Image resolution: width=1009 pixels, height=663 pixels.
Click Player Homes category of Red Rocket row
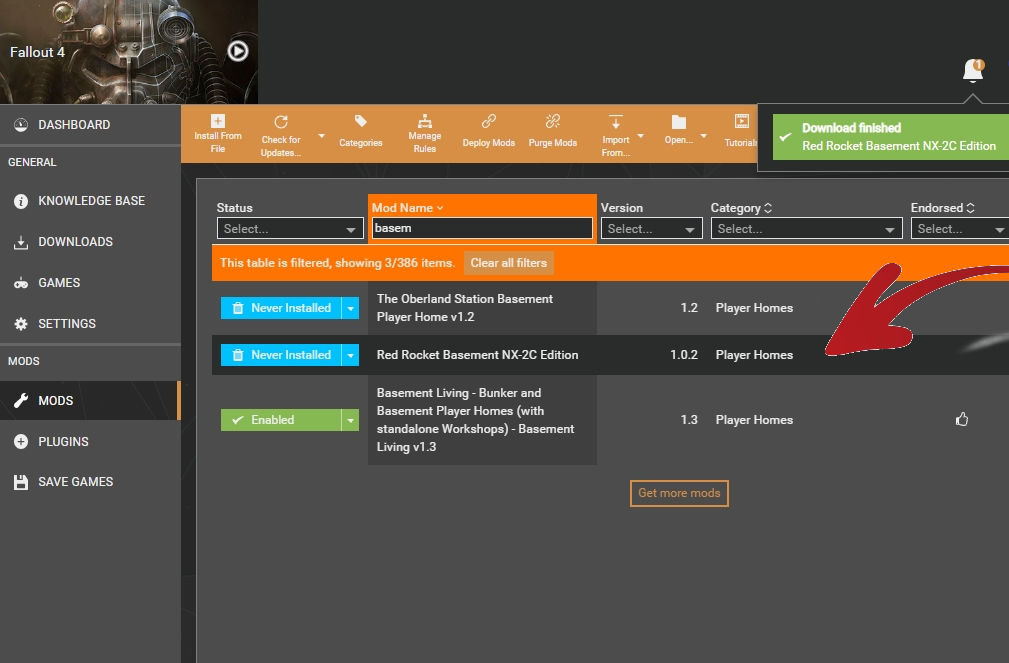pos(754,355)
